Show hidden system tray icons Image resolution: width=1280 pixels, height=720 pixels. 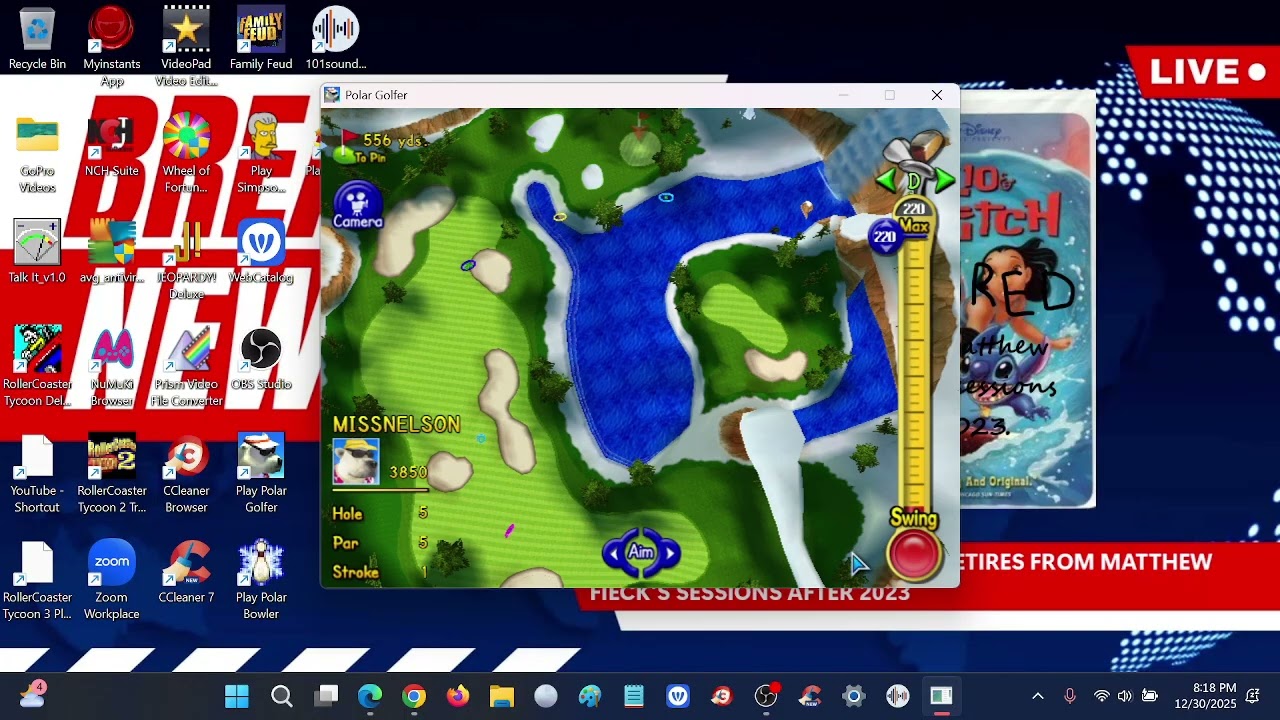point(1038,696)
